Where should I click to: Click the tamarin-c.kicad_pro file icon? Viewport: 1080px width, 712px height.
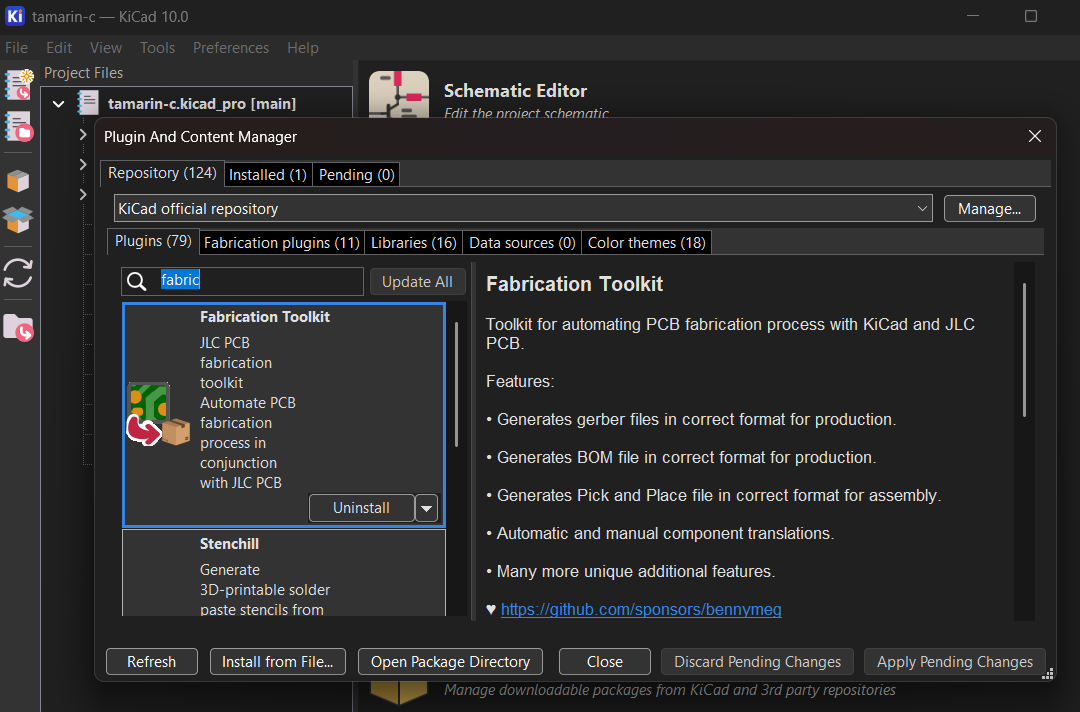coord(88,103)
